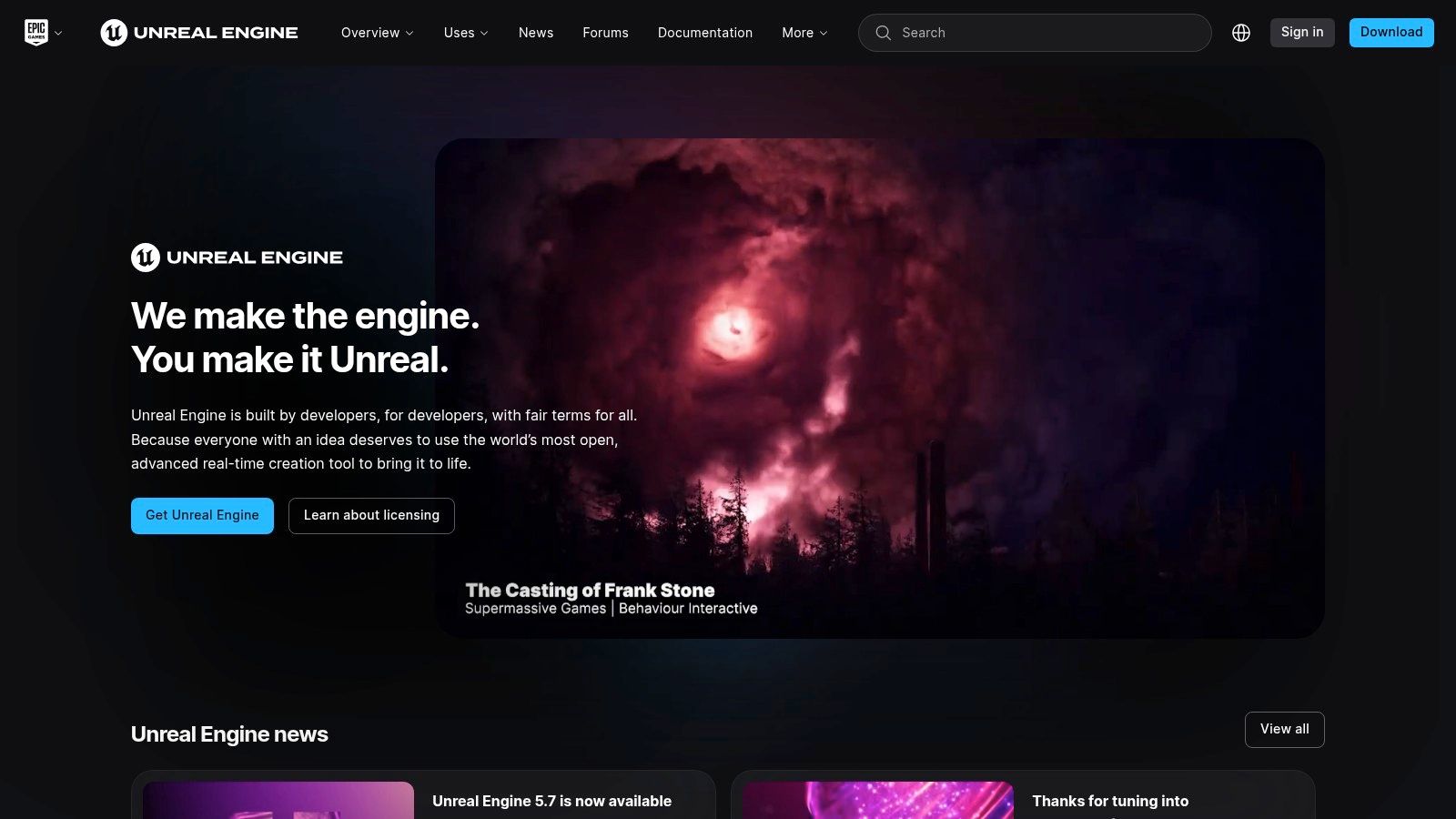
Task: Expand the Uses dropdown
Action: [x=464, y=33]
